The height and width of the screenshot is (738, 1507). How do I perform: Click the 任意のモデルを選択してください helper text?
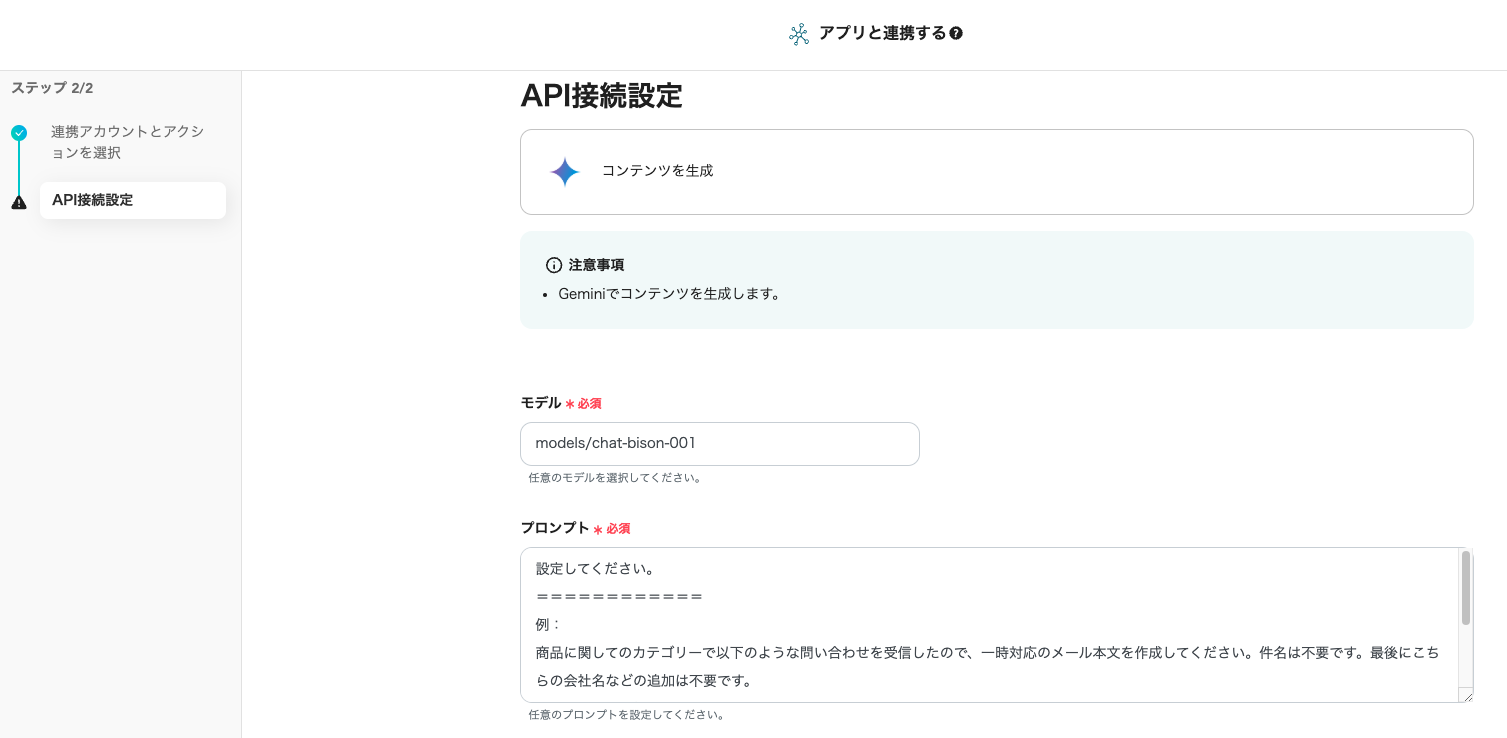(x=614, y=478)
